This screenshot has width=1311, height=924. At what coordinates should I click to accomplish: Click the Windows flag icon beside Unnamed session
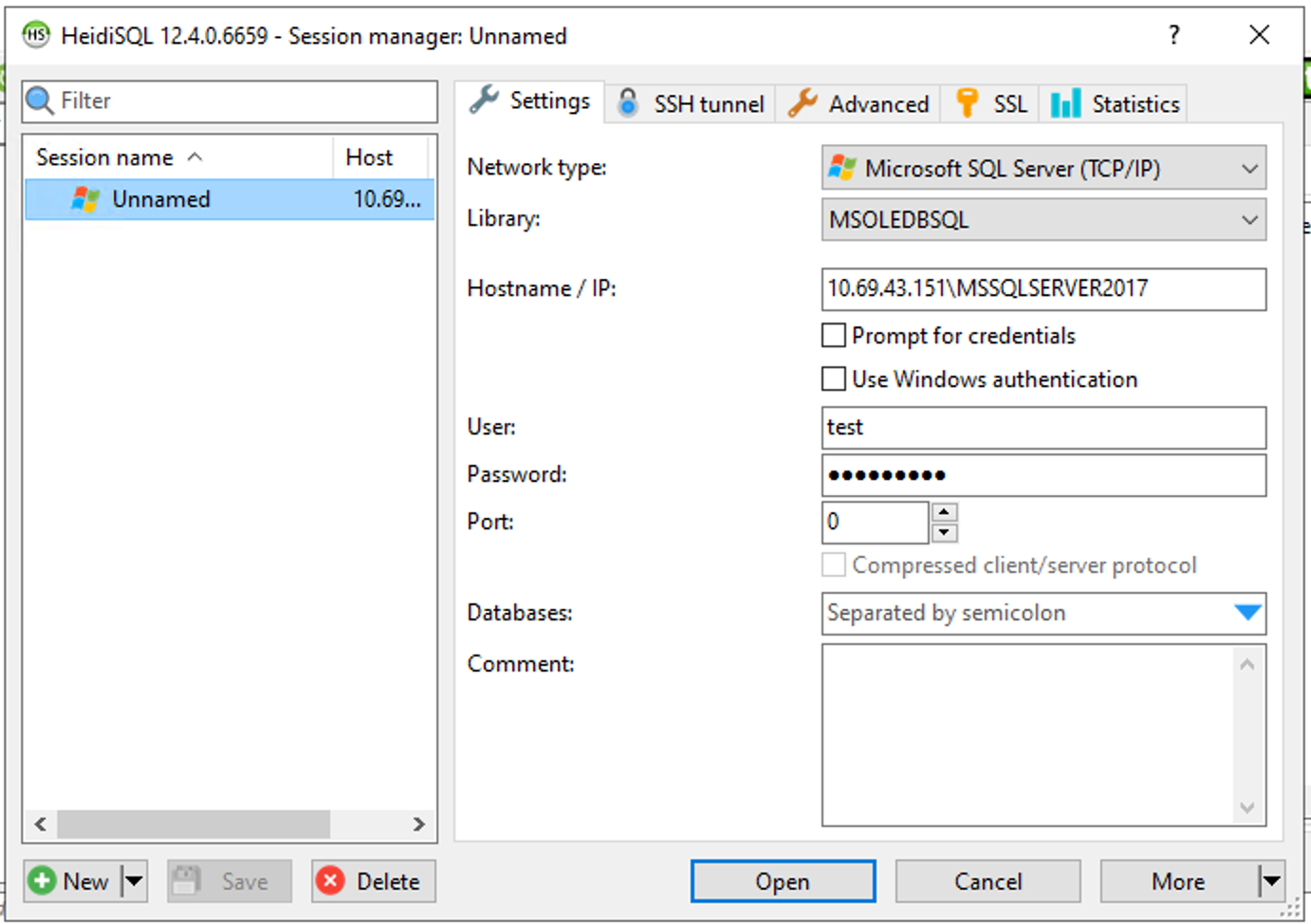(85, 199)
